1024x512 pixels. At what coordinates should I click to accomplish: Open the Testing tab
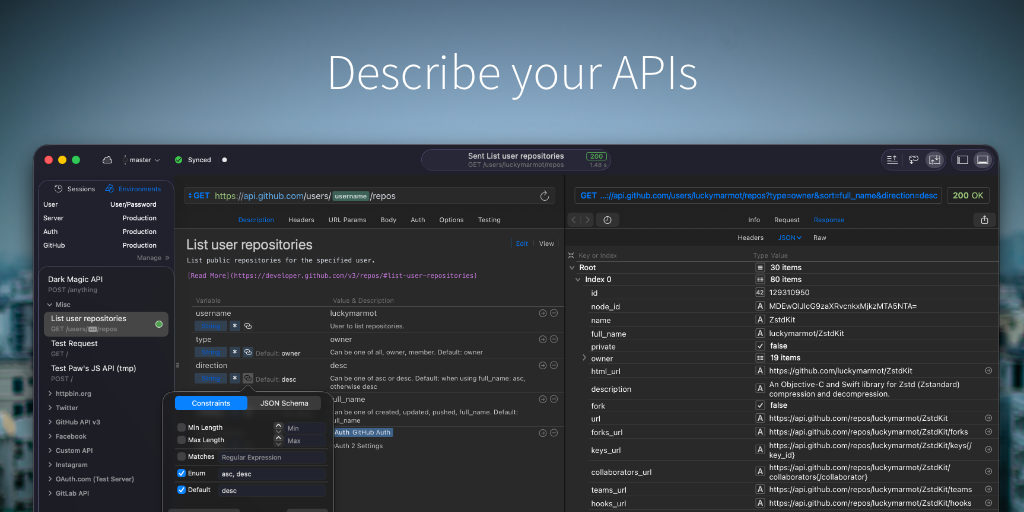click(489, 219)
